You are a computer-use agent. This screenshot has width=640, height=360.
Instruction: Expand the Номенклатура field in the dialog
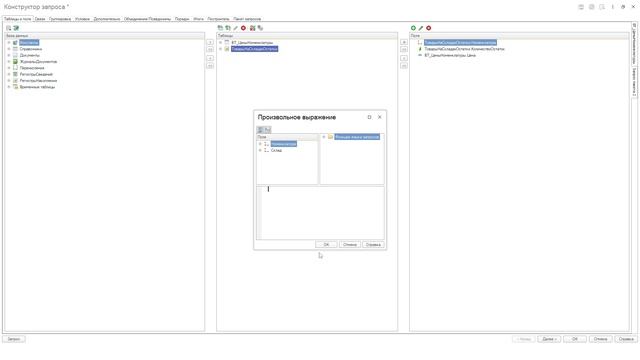point(260,144)
